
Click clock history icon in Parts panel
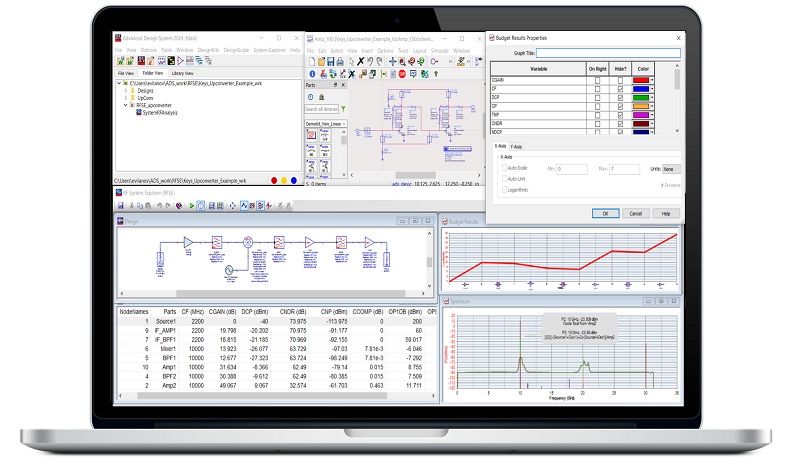point(310,97)
